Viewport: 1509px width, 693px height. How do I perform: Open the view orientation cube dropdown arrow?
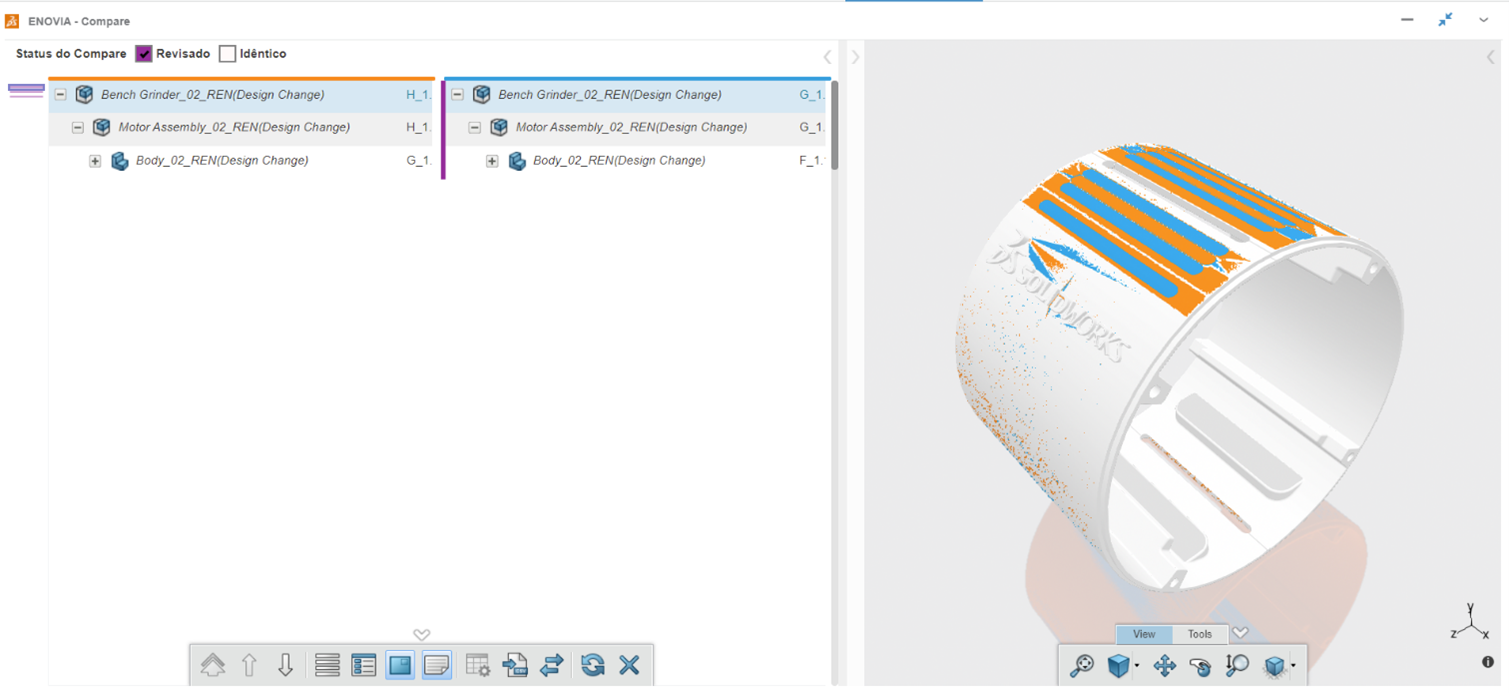tap(1137, 667)
